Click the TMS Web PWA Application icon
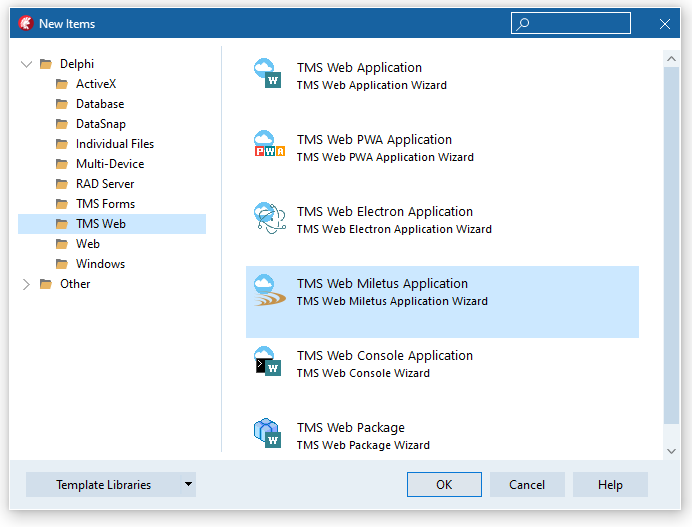 (x=269, y=144)
